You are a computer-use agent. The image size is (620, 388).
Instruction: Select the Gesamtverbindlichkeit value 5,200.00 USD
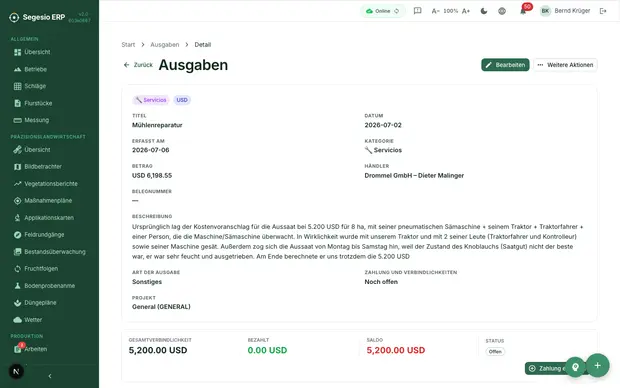click(158, 350)
